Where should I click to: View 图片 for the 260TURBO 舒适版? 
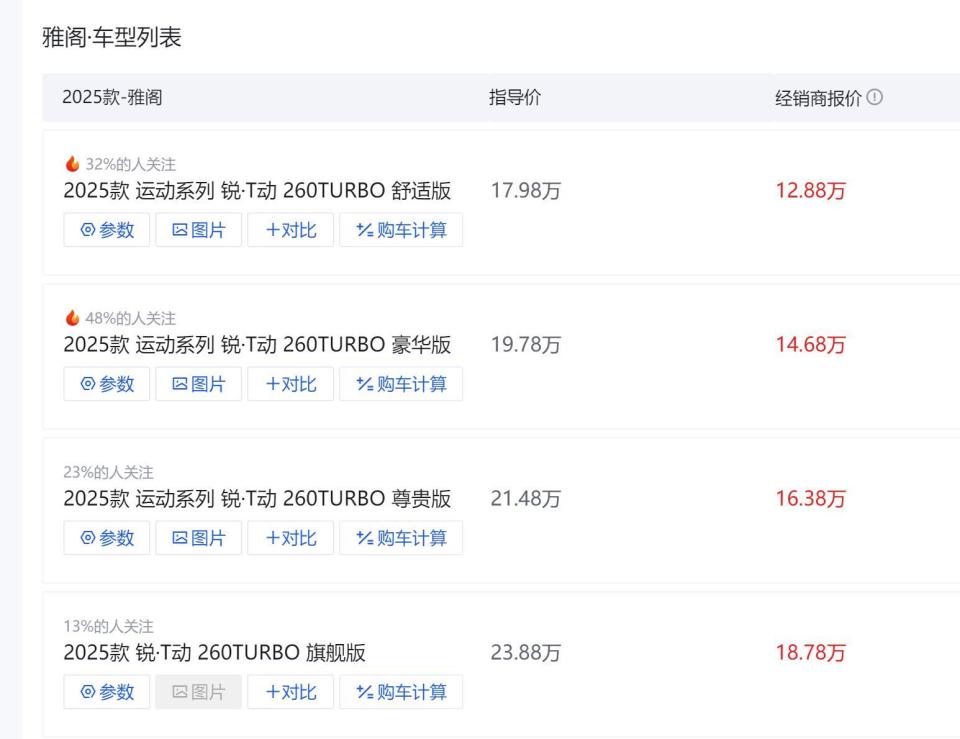point(198,231)
